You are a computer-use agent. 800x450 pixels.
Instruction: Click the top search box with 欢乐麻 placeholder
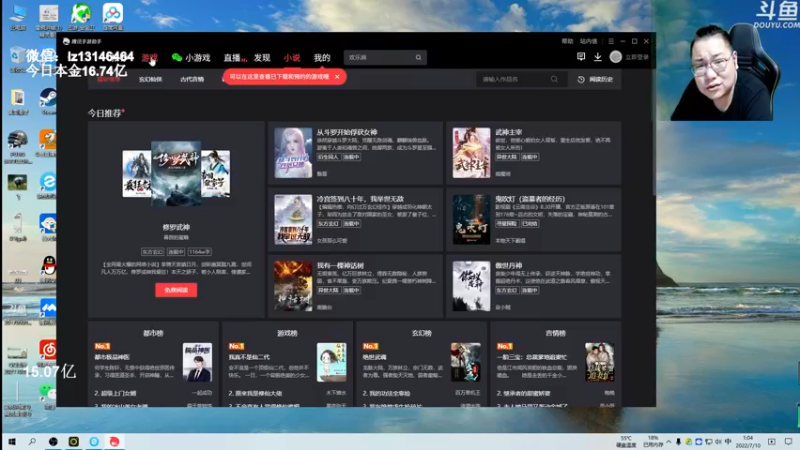[385, 57]
